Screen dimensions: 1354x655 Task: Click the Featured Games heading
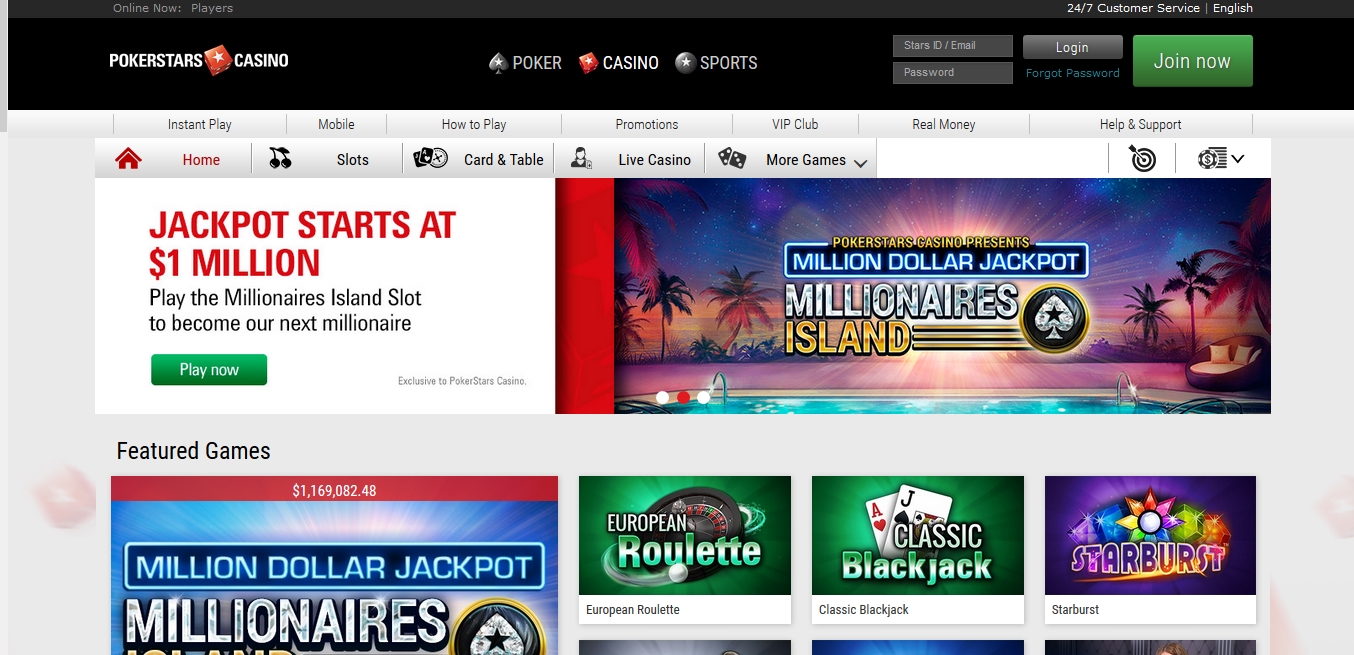(x=193, y=451)
